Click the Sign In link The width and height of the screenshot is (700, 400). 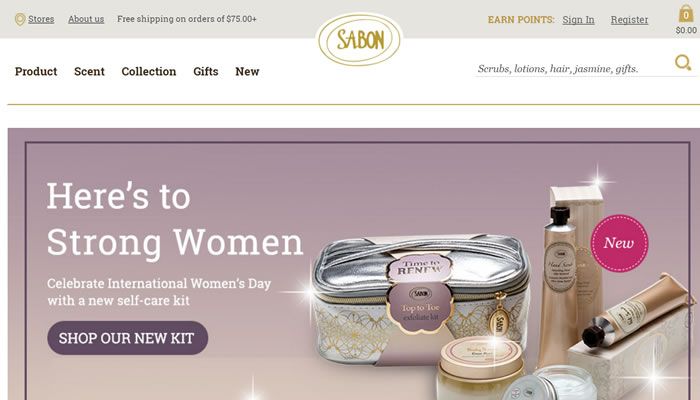pos(578,20)
